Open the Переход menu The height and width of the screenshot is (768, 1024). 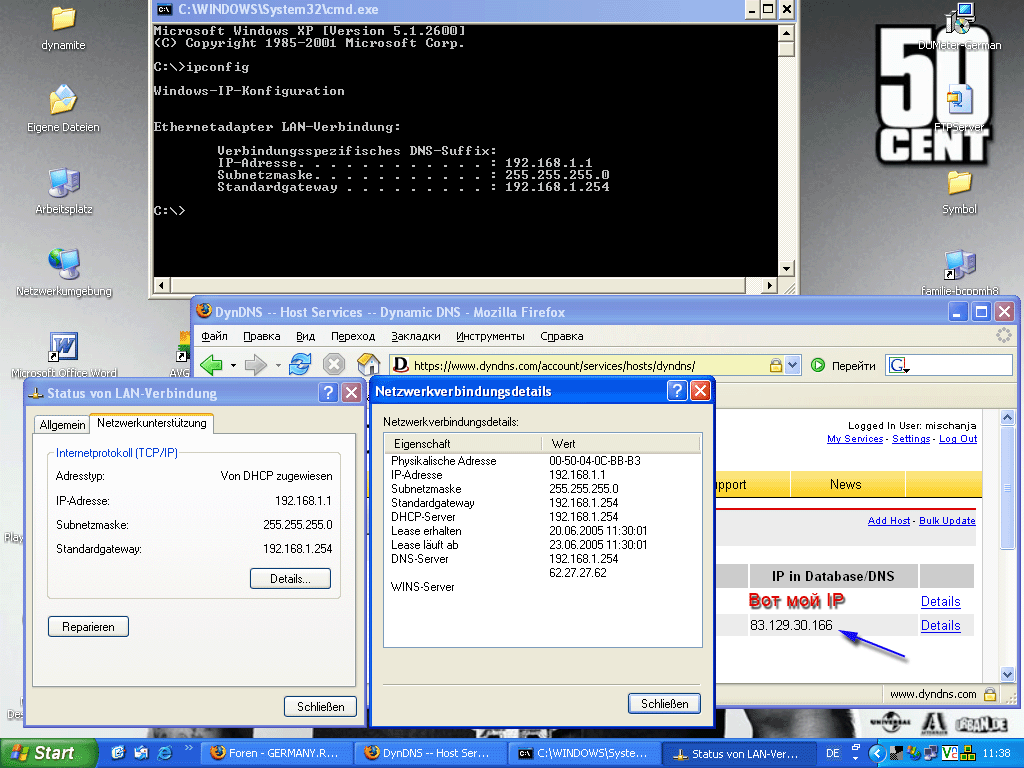pyautogui.click(x=353, y=336)
